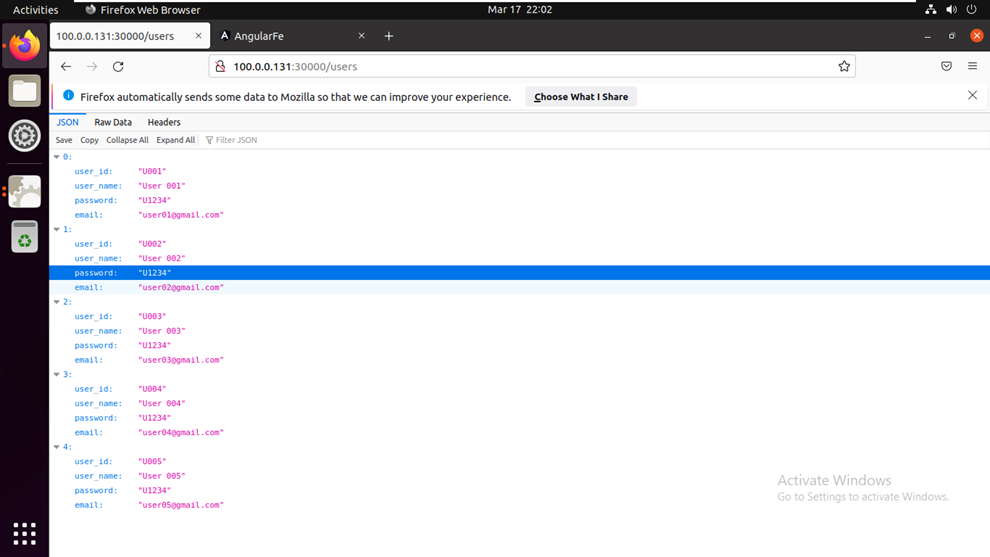Click the info icon in notification bar
This screenshot has height=557, width=990.
(68, 95)
